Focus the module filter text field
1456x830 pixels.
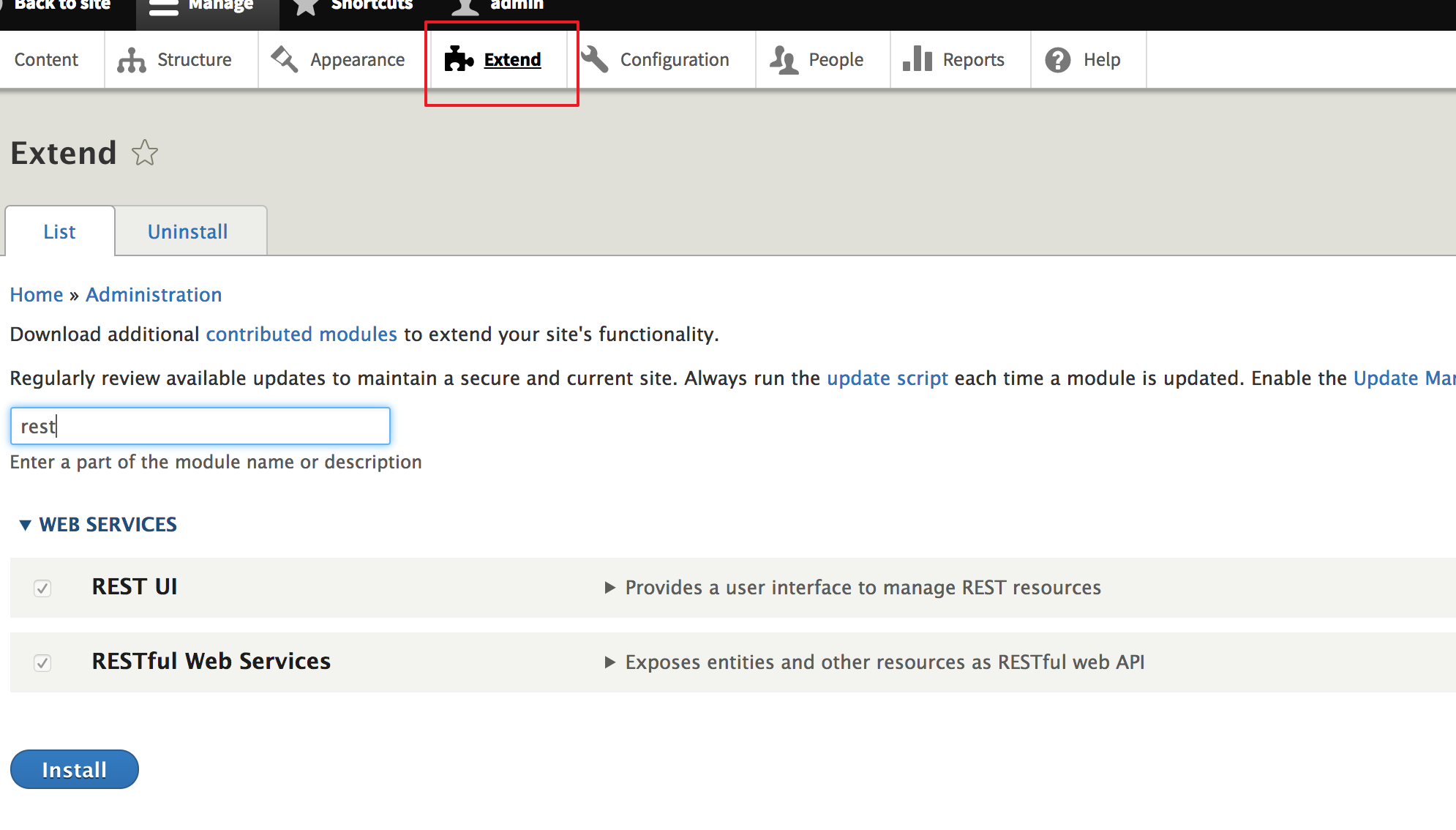click(x=200, y=426)
